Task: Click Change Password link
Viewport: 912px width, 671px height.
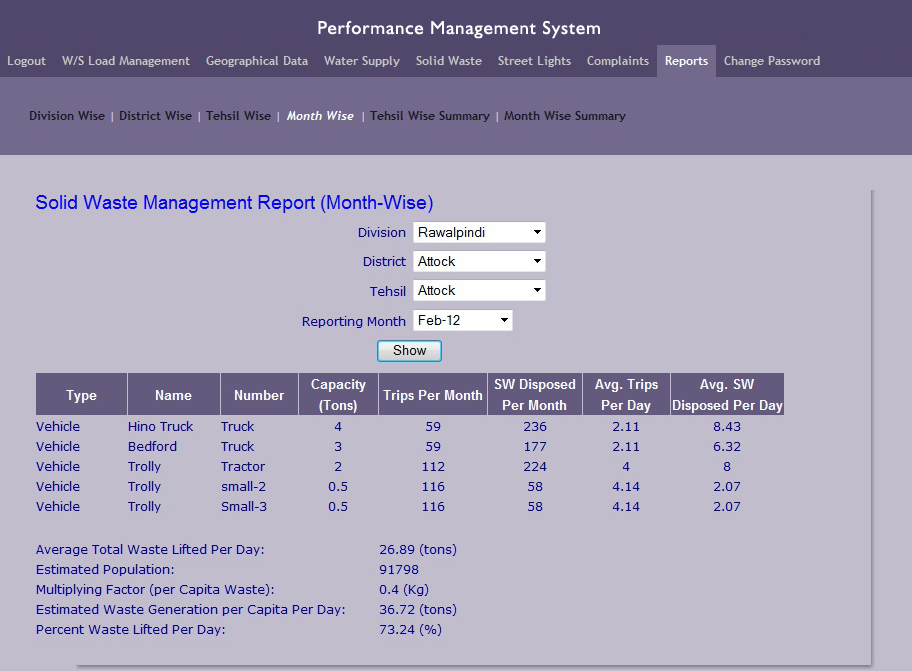Action: 772,61
